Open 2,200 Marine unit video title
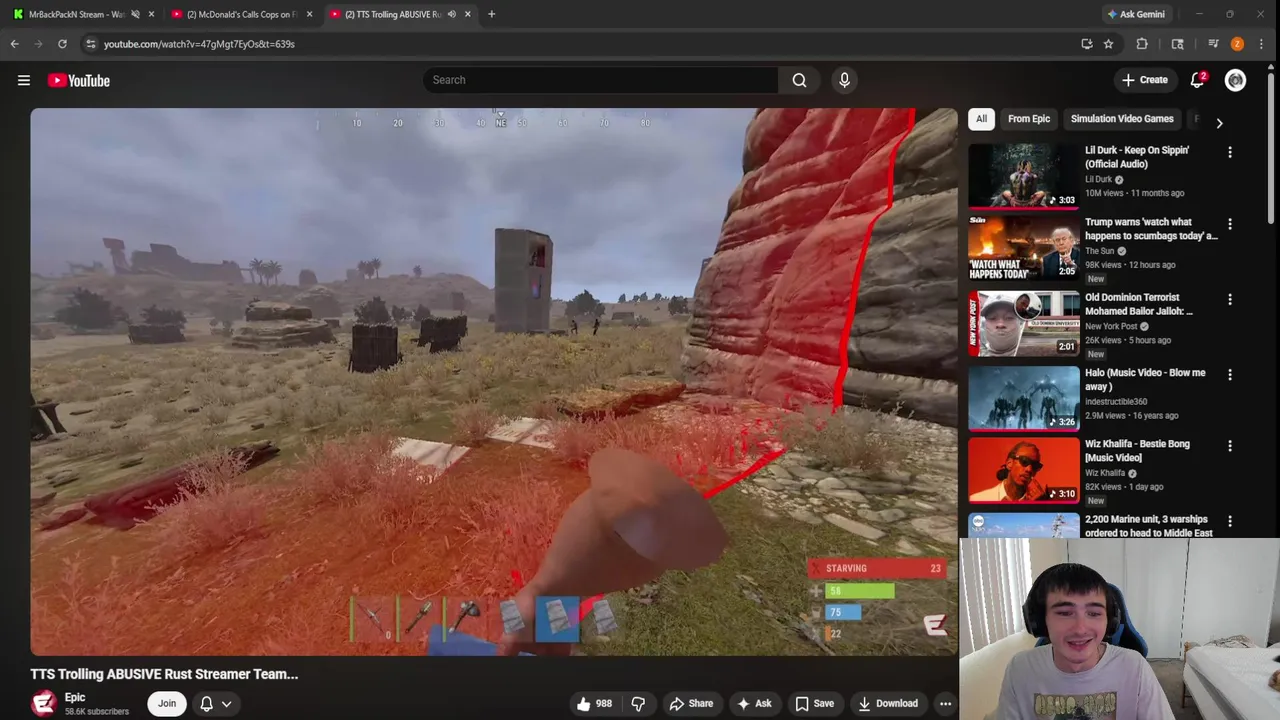The height and width of the screenshot is (720, 1280). (x=1149, y=526)
